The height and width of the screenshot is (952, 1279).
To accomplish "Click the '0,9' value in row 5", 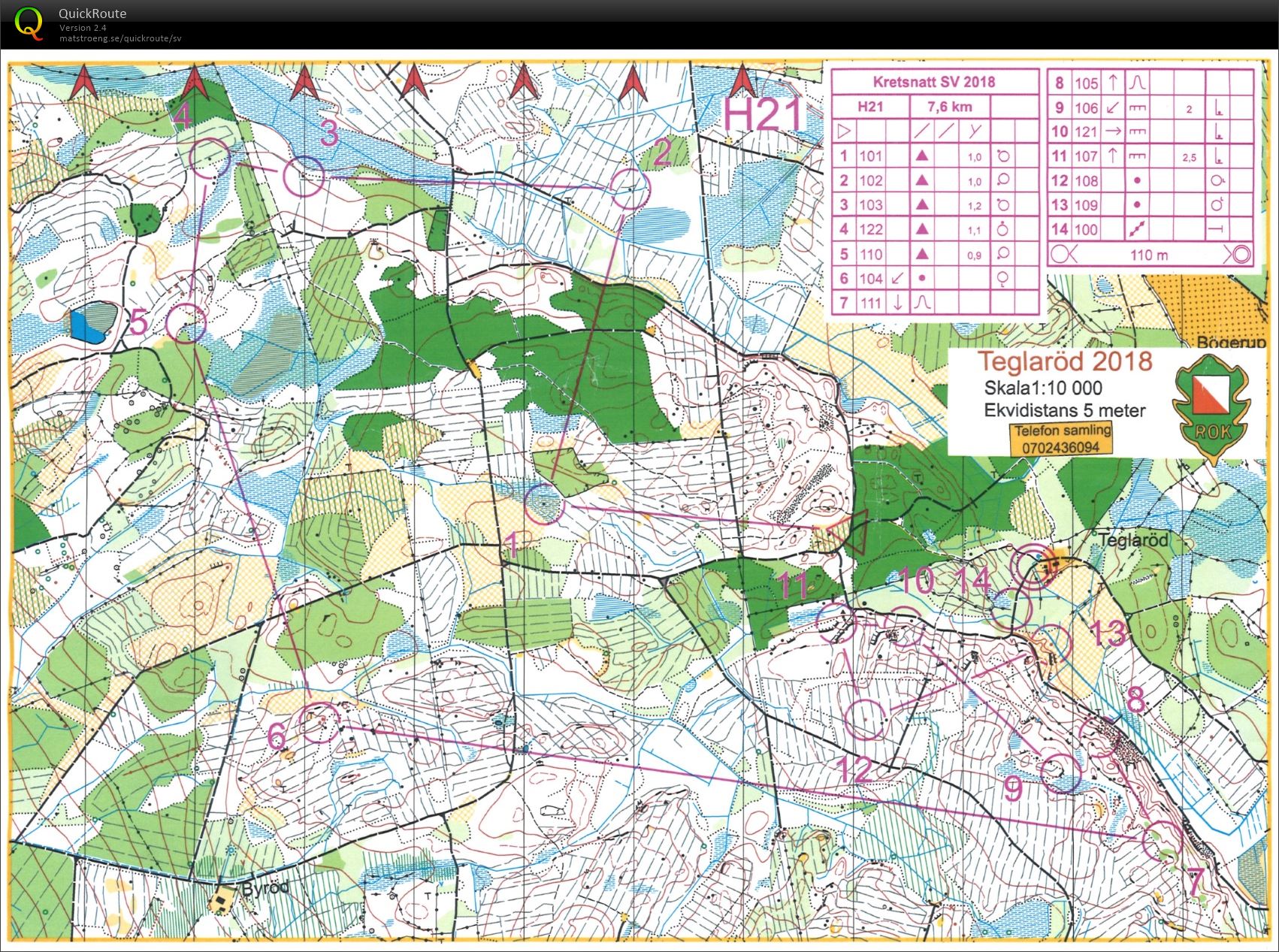I will tap(974, 255).
